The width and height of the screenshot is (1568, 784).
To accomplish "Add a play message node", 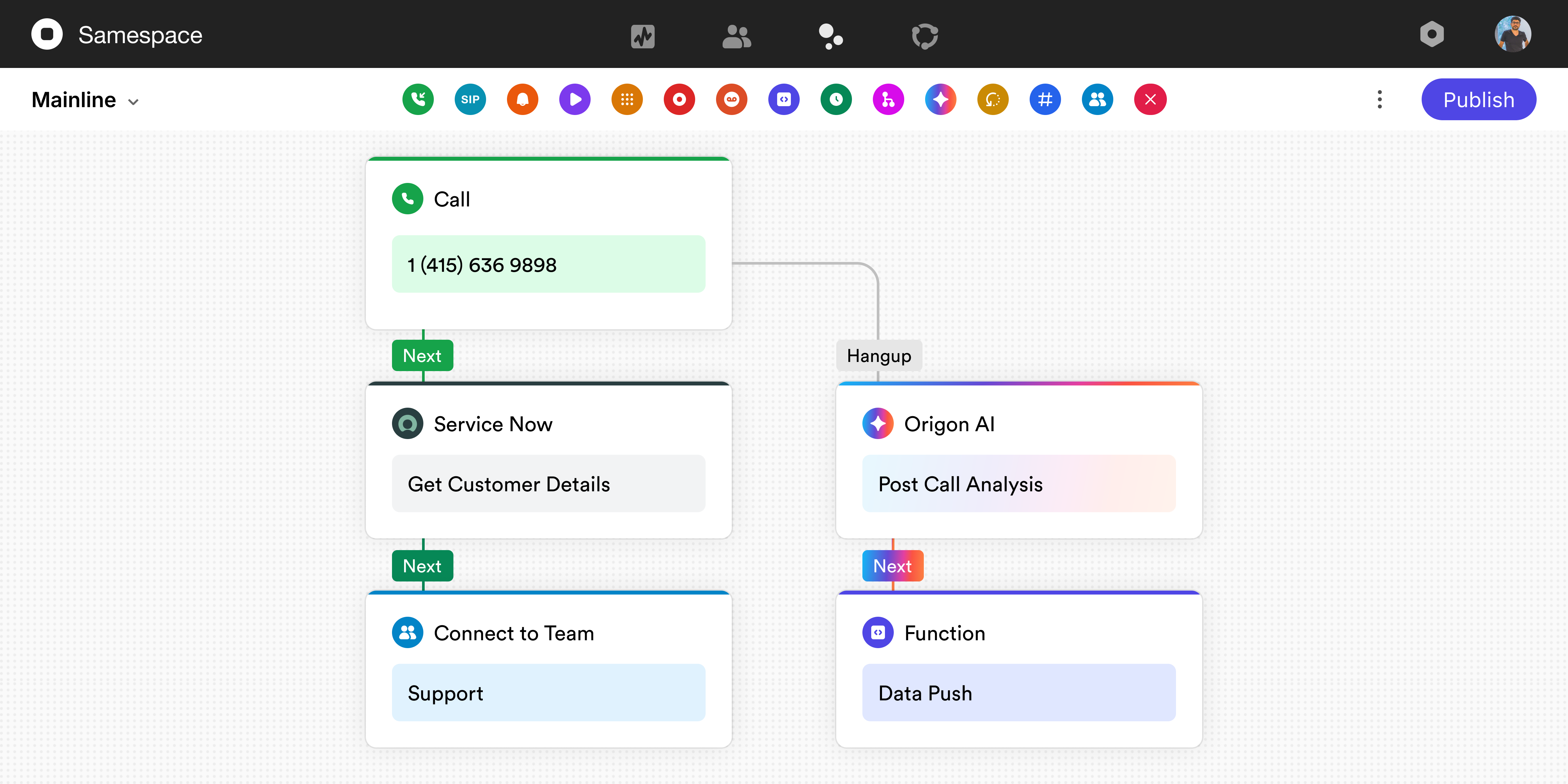I will click(x=575, y=99).
